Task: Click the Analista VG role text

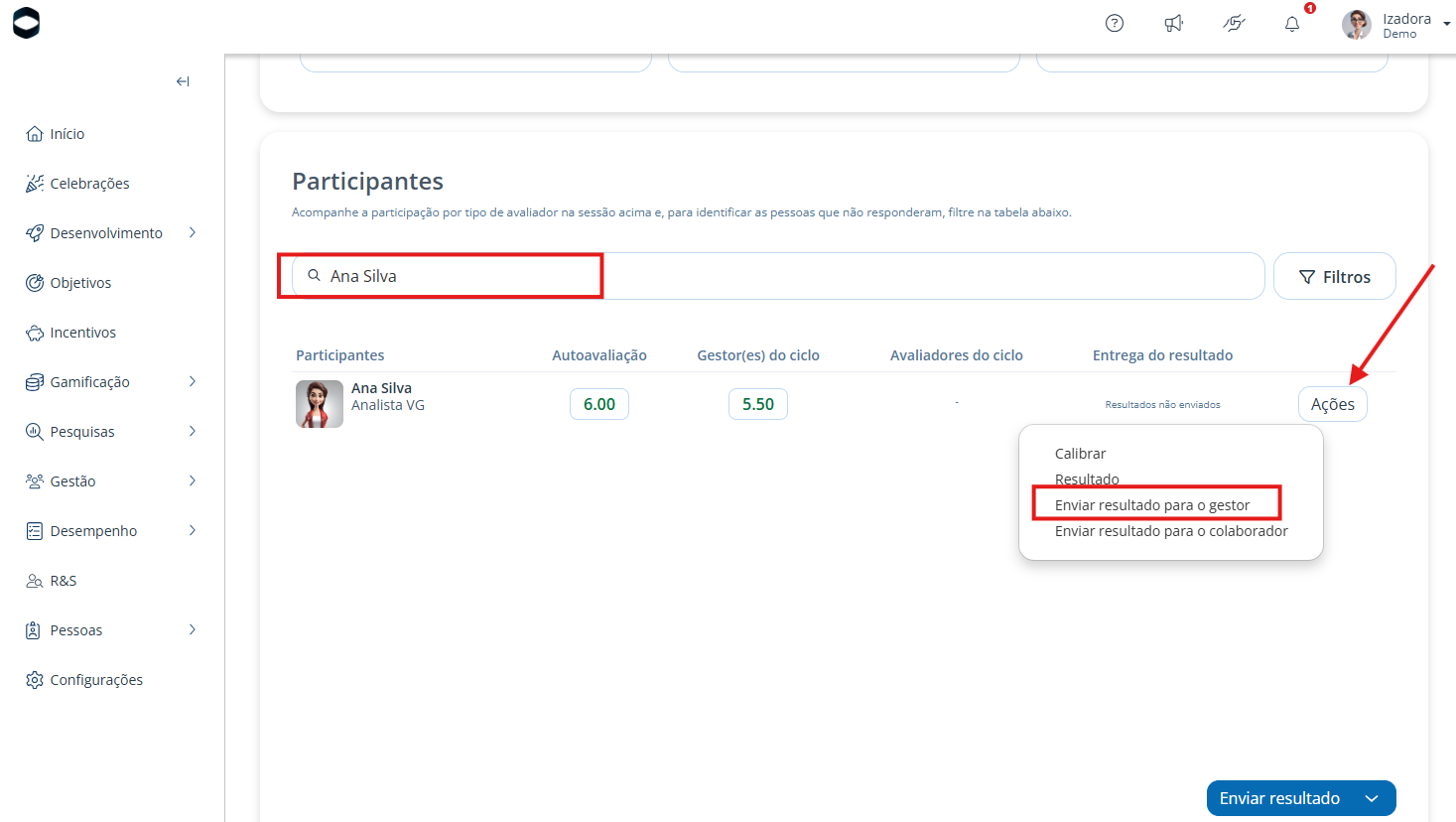Action: 388,405
